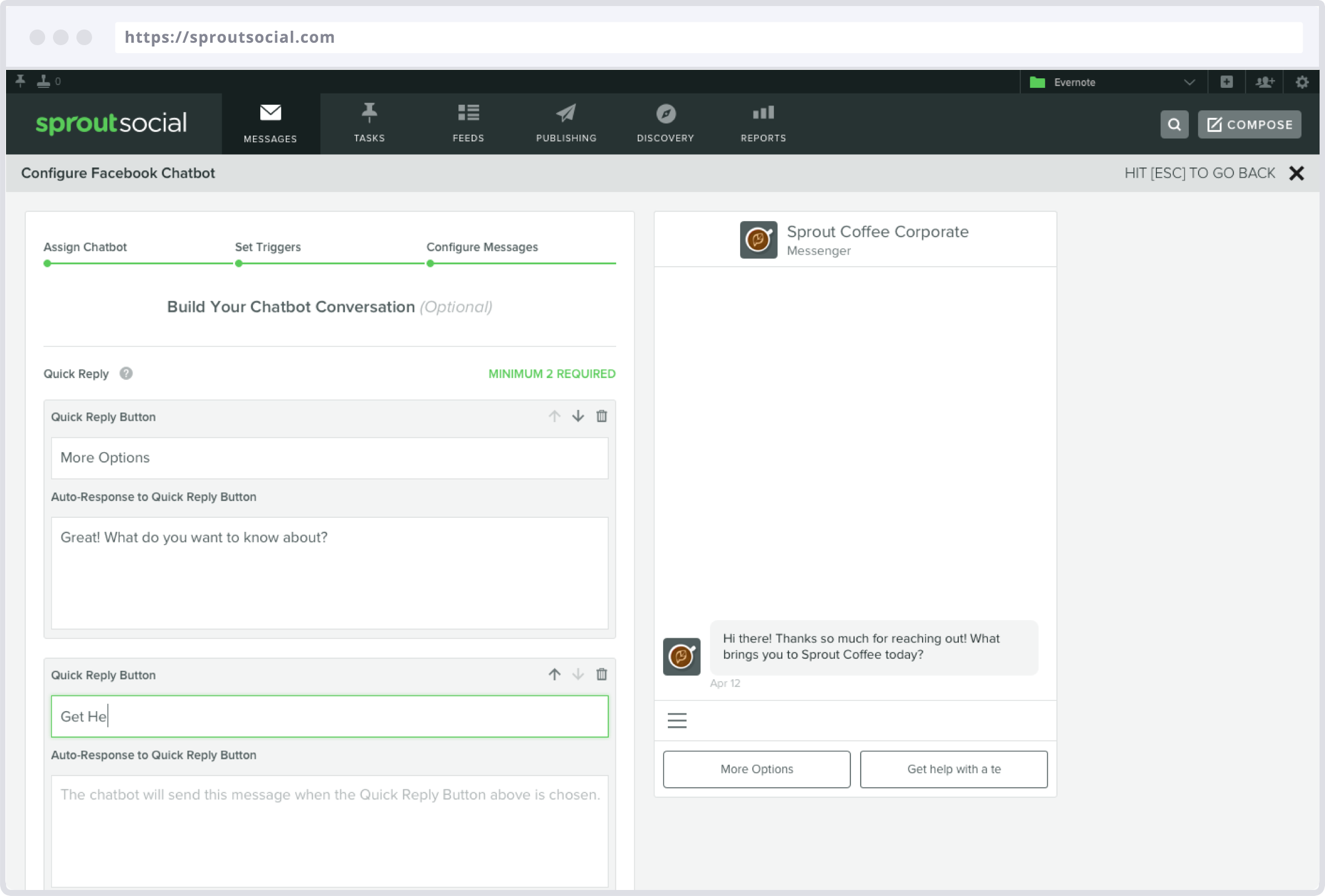Move the More Options button up
This screenshot has height=896, width=1325.
pyautogui.click(x=555, y=416)
